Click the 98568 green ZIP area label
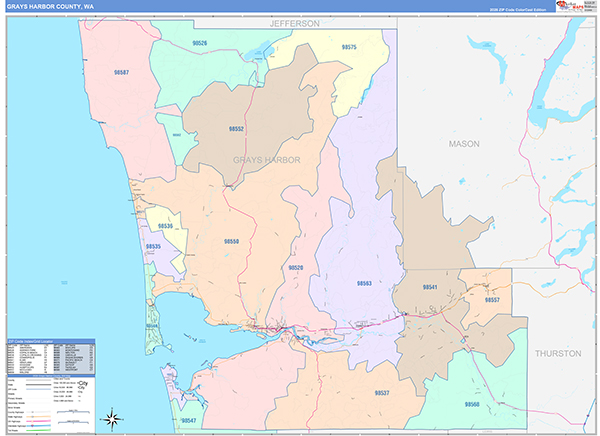The width and height of the screenshot is (600, 436). pyautogui.click(x=472, y=403)
